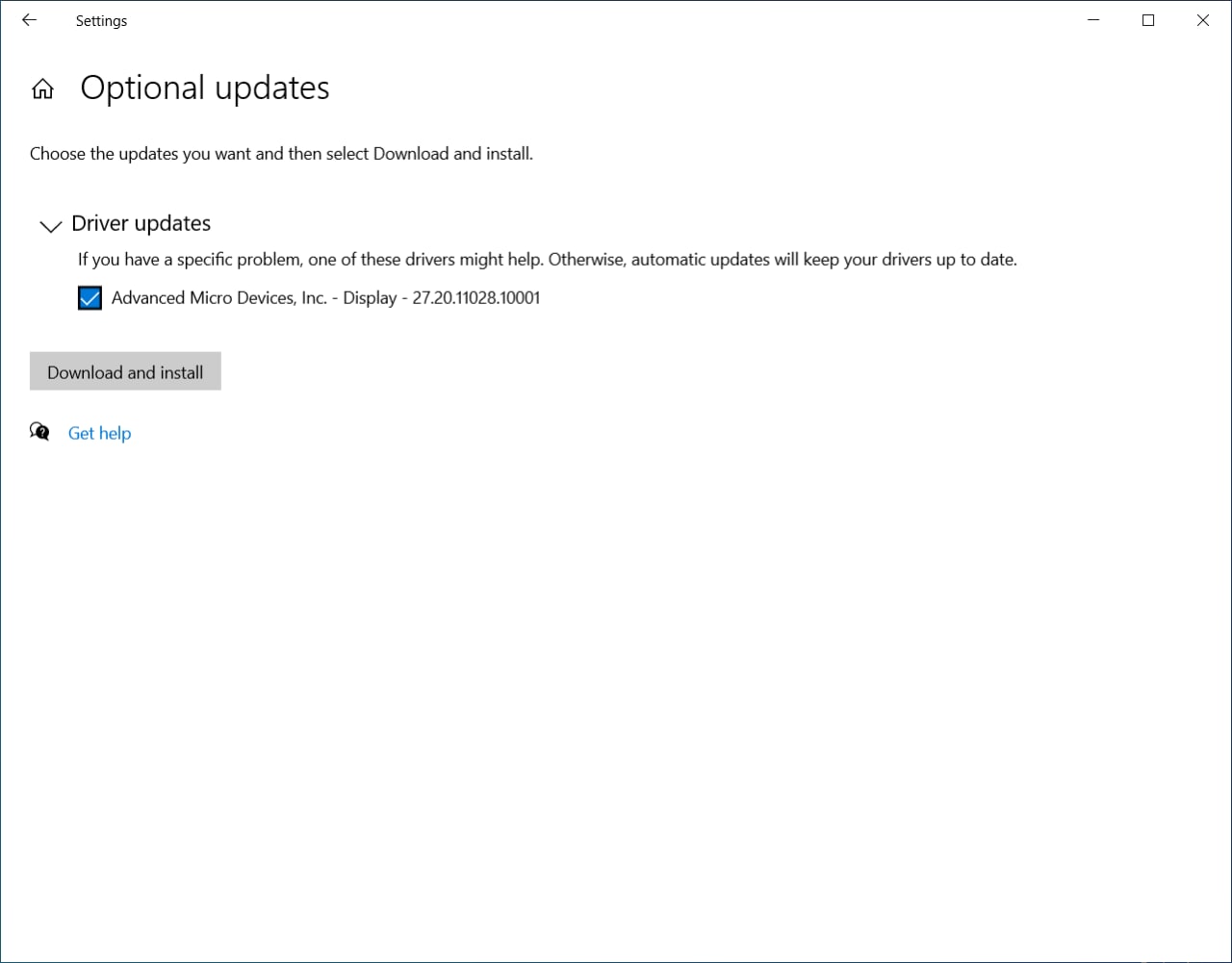Click 'Choose the updates you want' instruction text
The image size is (1232, 963).
[281, 153]
